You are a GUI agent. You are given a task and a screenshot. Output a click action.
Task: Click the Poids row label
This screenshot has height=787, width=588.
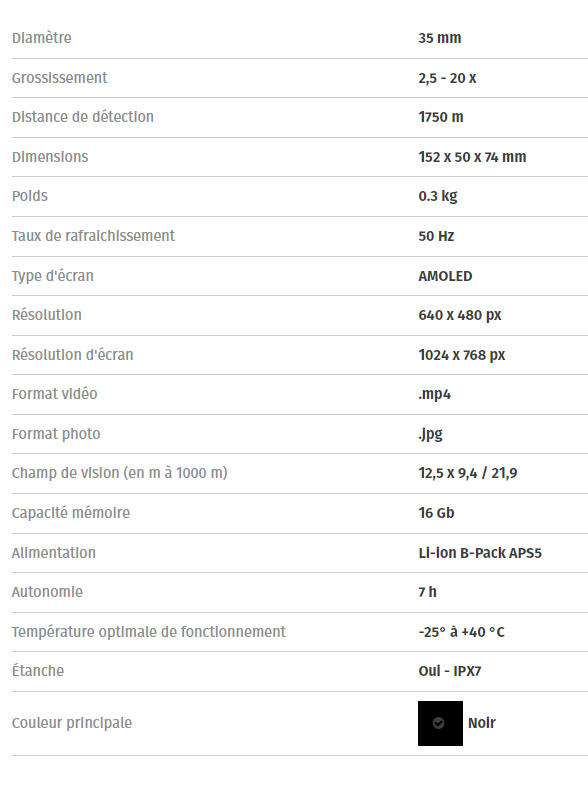tap(30, 196)
